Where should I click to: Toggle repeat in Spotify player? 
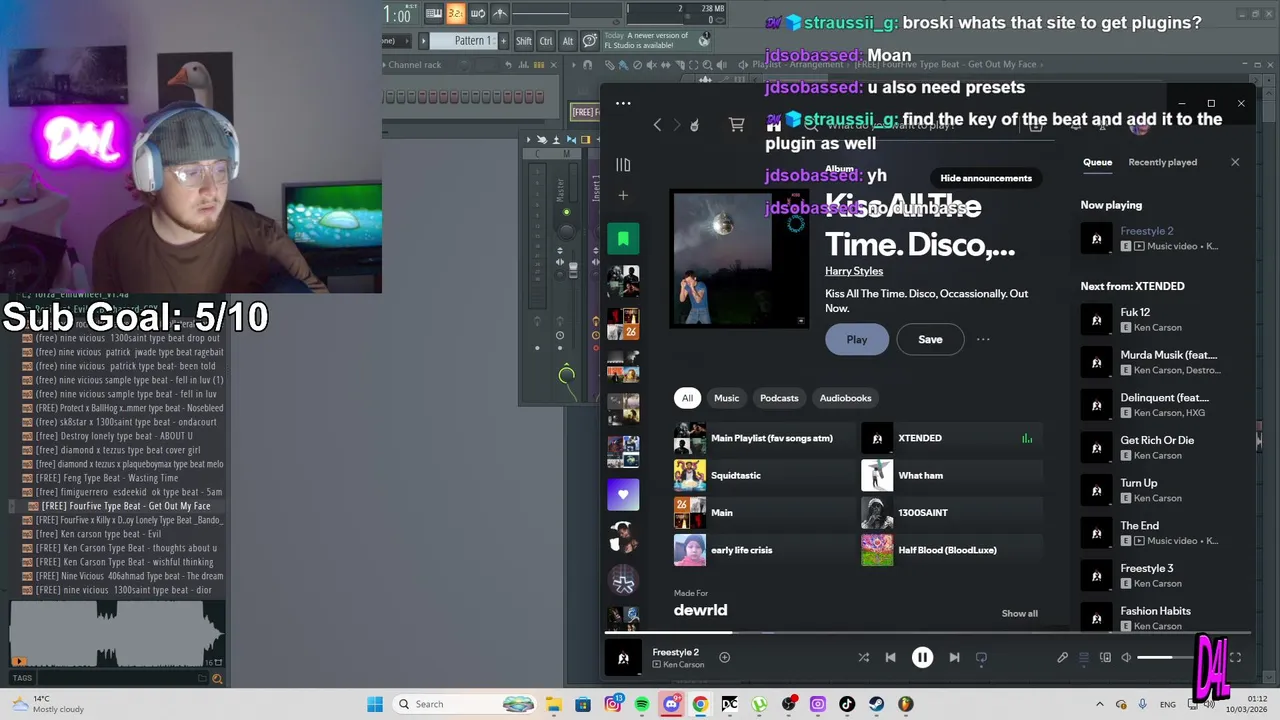coord(981,657)
